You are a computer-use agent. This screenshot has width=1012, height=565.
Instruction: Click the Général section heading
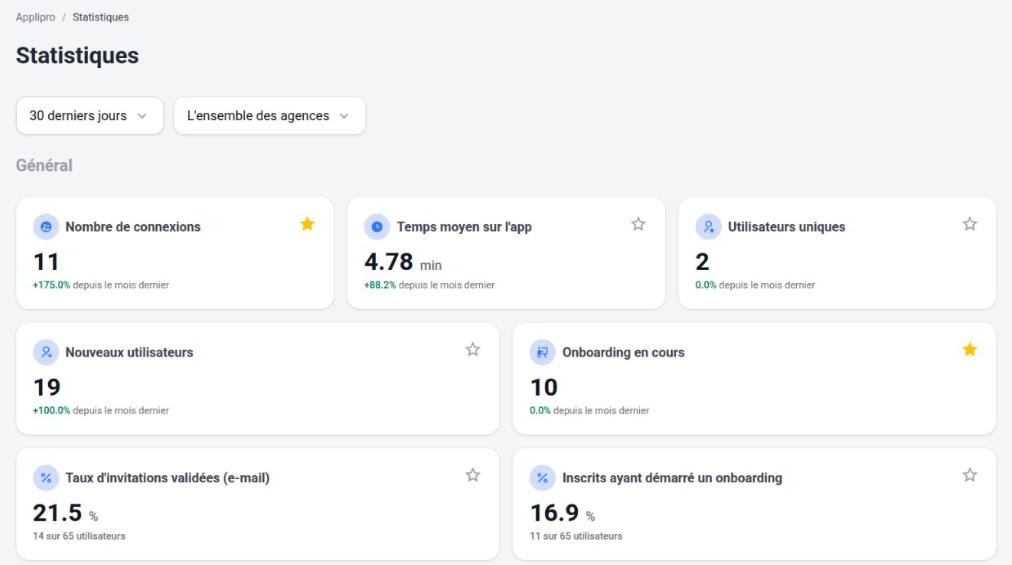click(44, 165)
